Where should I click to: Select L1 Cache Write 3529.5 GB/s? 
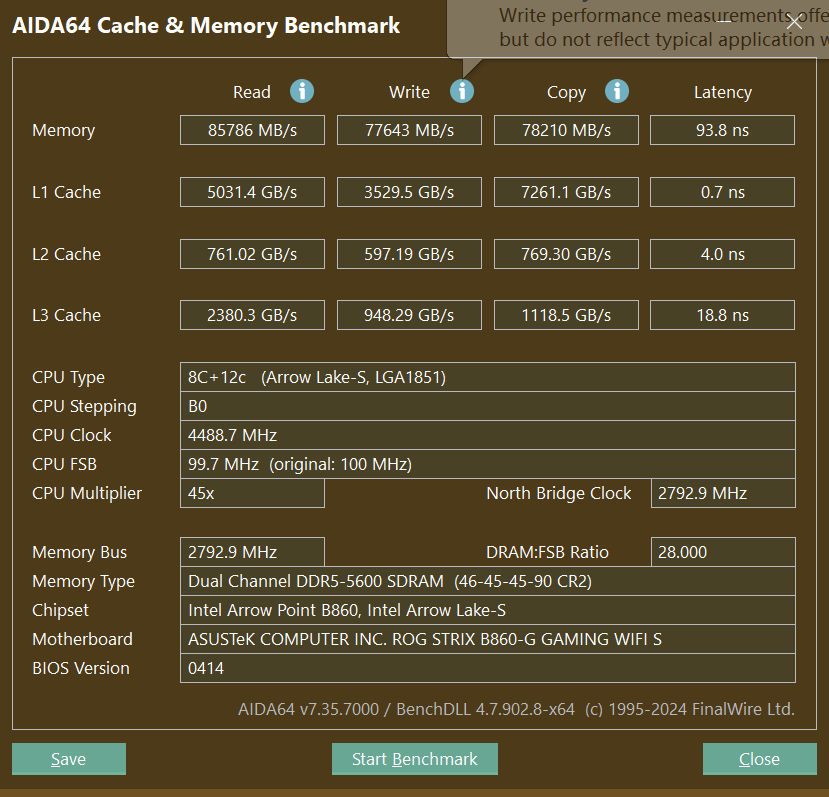tap(409, 192)
